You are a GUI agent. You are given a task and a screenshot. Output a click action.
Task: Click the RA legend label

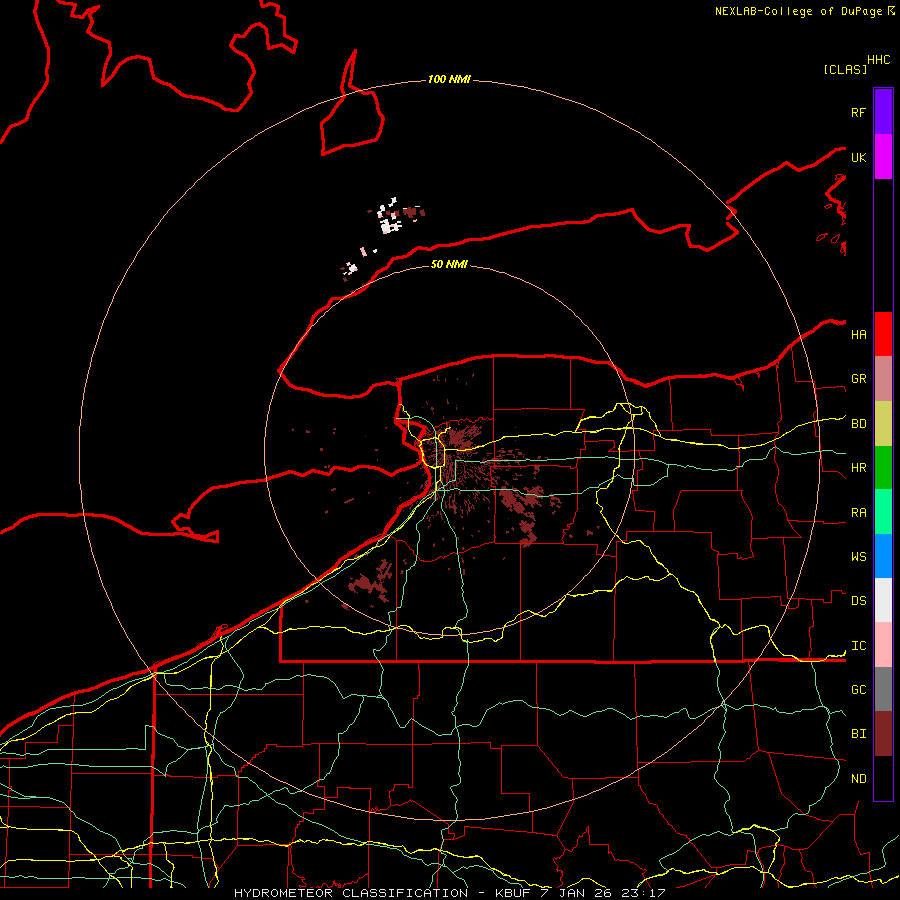858,513
